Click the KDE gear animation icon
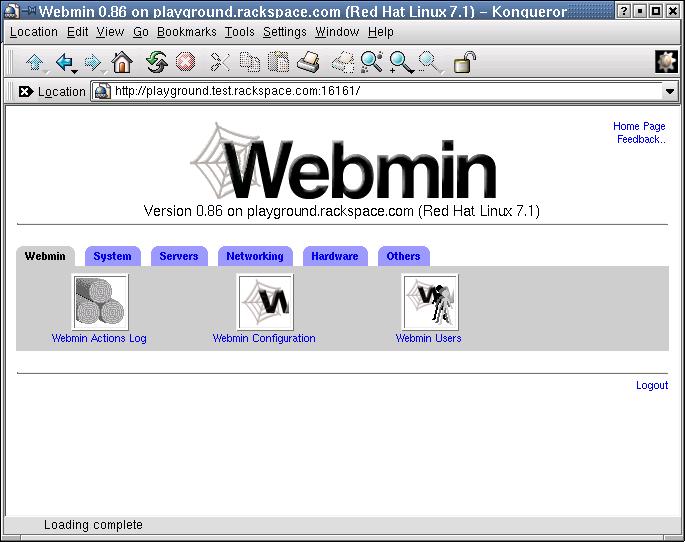Viewport: 685px width, 542px height. click(x=667, y=62)
